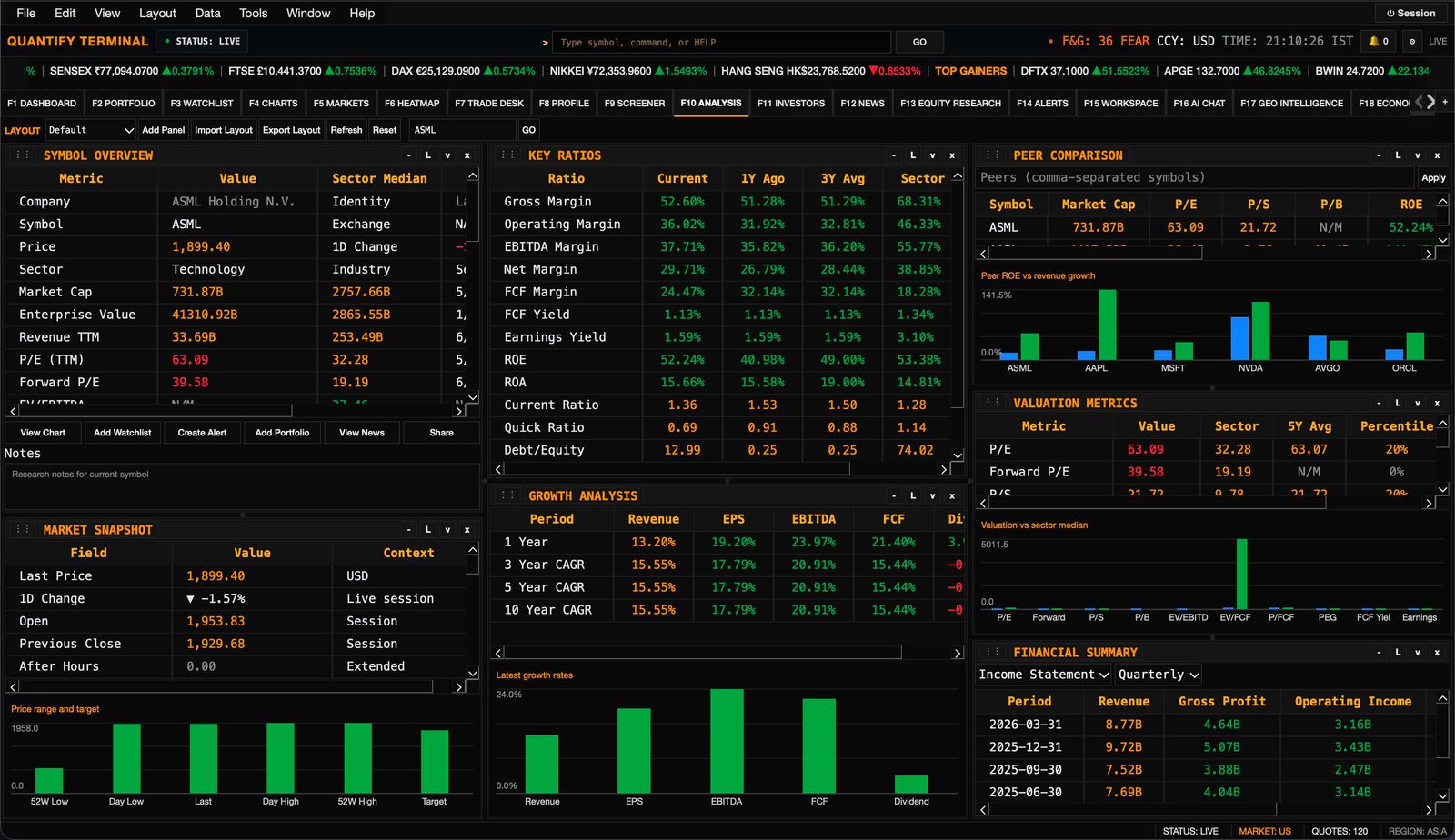Minimize Growth Analysis panel with dash icon
The image size is (1455, 840).
894,495
